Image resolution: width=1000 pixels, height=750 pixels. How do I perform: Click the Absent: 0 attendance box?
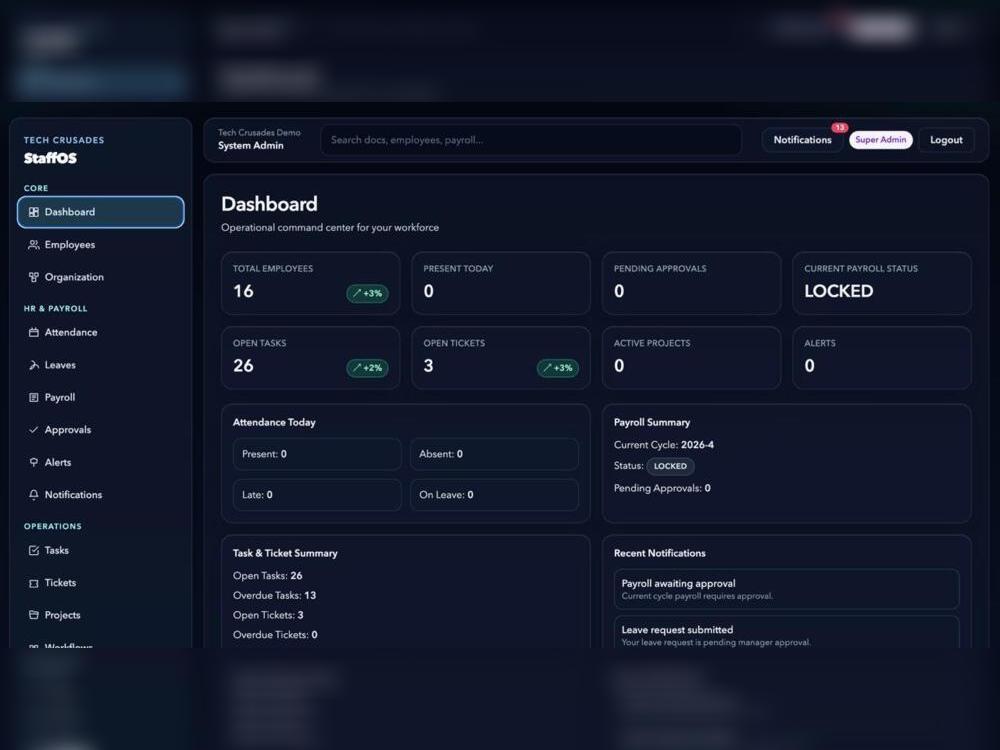(x=494, y=454)
